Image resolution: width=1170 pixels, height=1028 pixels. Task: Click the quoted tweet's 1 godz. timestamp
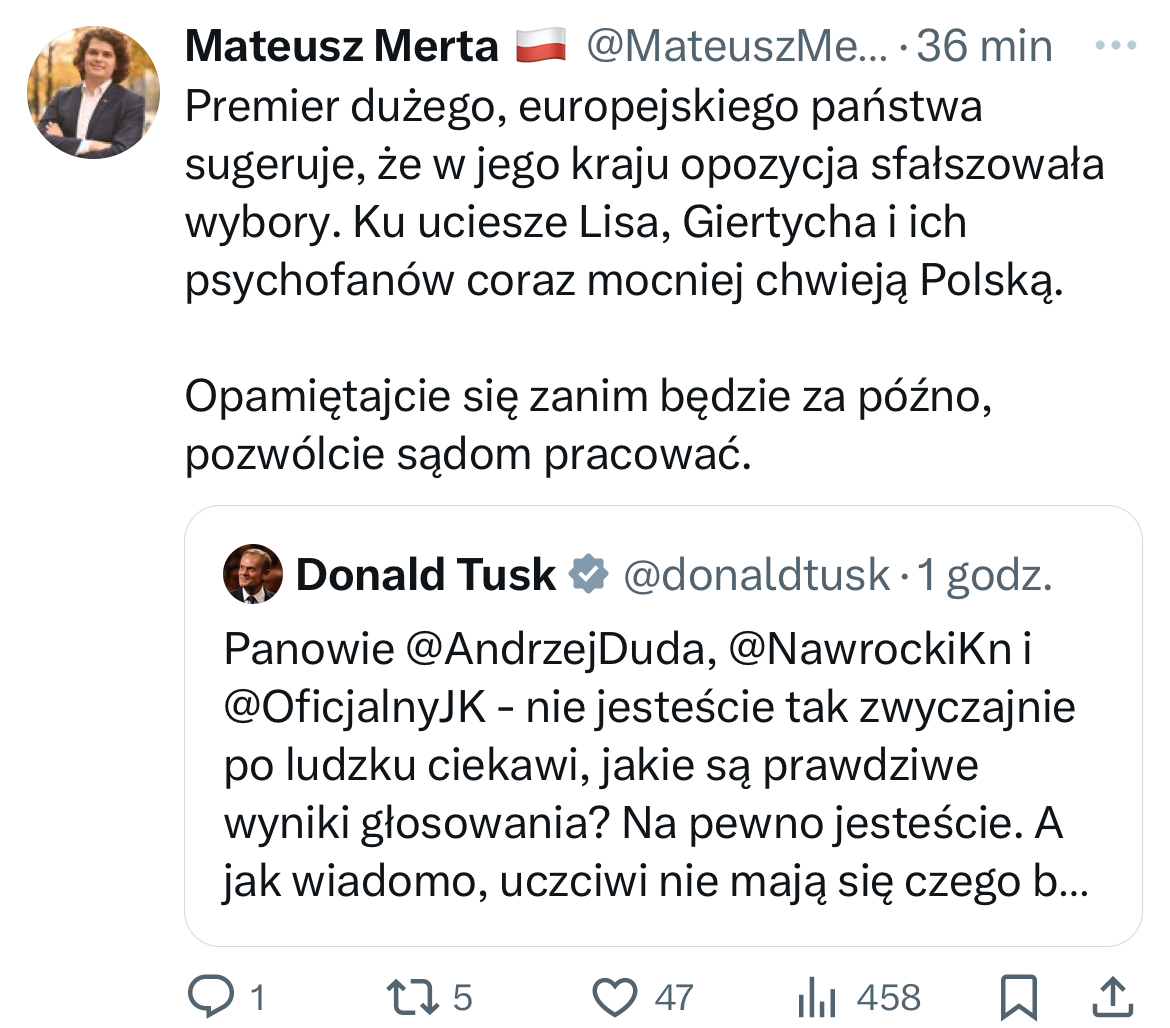[x=985, y=575]
